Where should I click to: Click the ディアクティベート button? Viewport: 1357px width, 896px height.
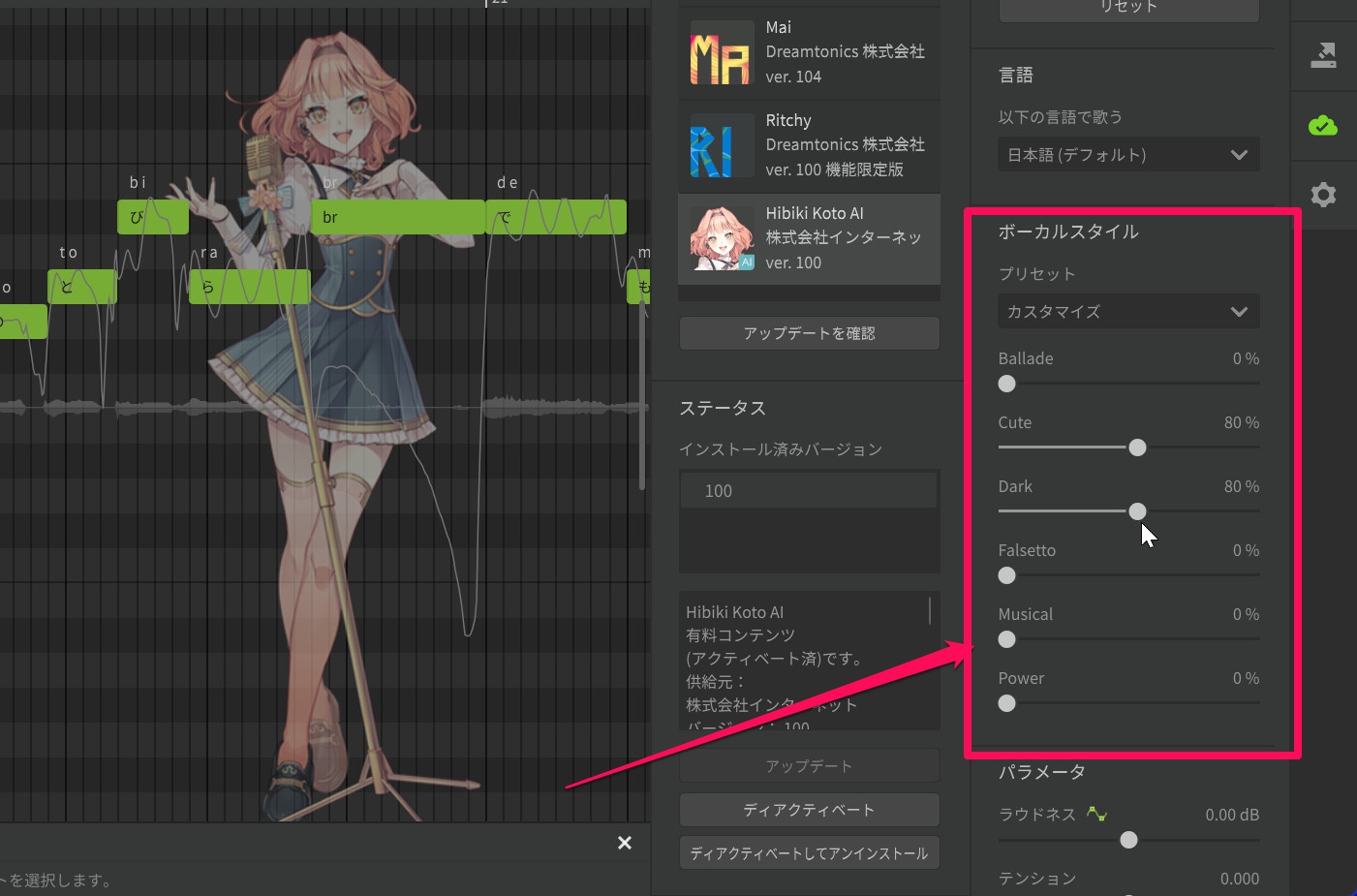tap(809, 810)
